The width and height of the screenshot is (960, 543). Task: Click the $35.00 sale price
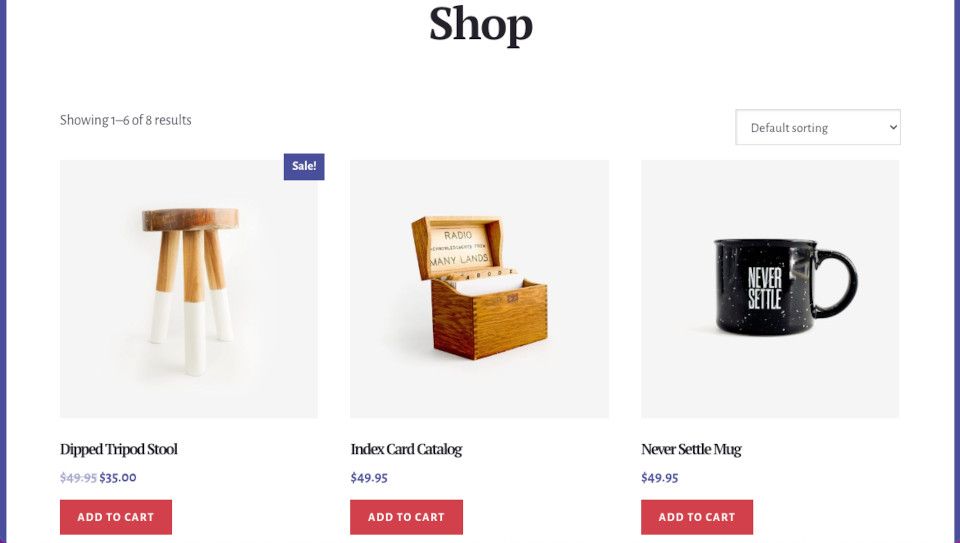(x=118, y=477)
